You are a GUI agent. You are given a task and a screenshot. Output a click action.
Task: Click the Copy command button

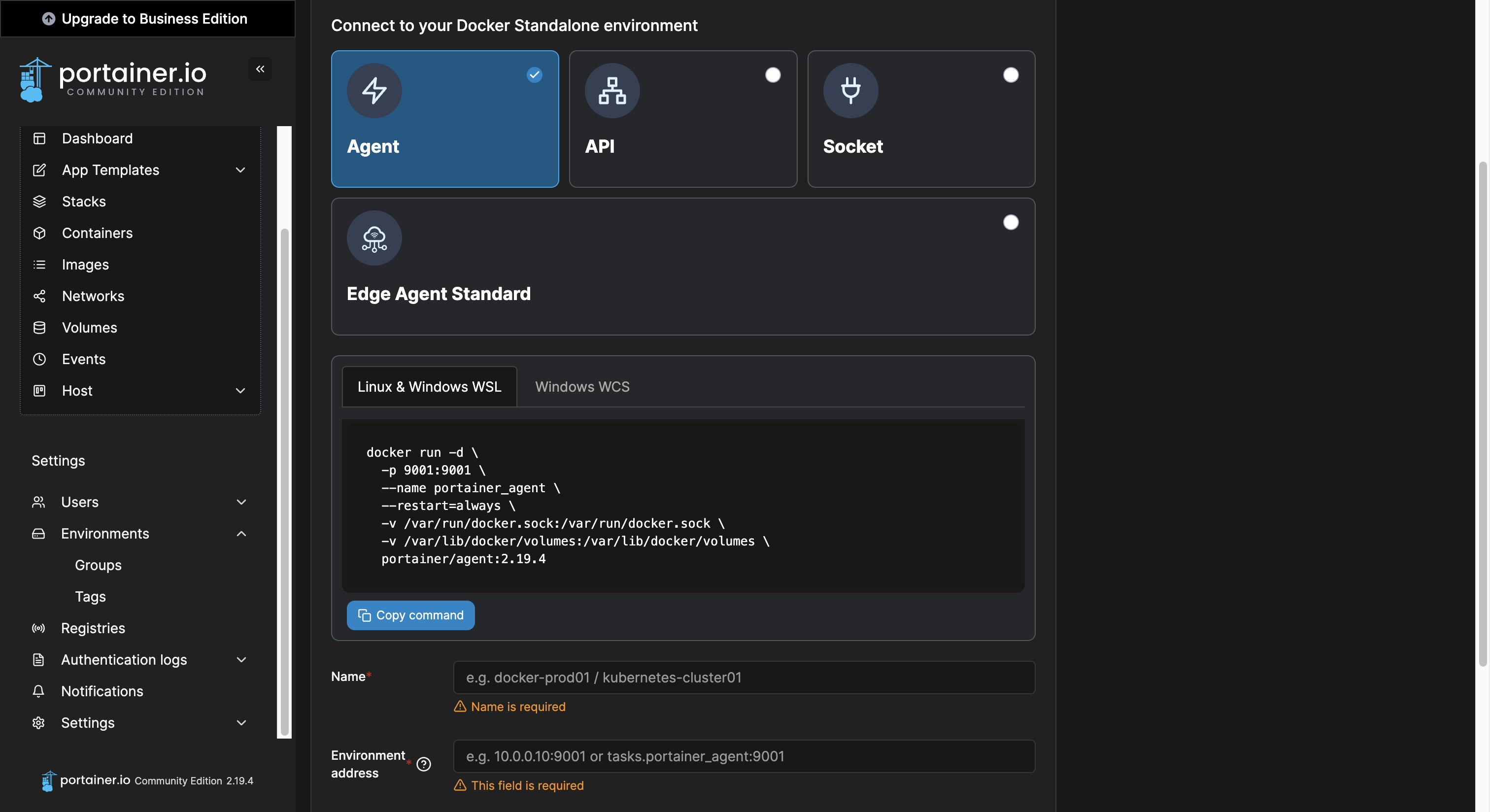410,615
